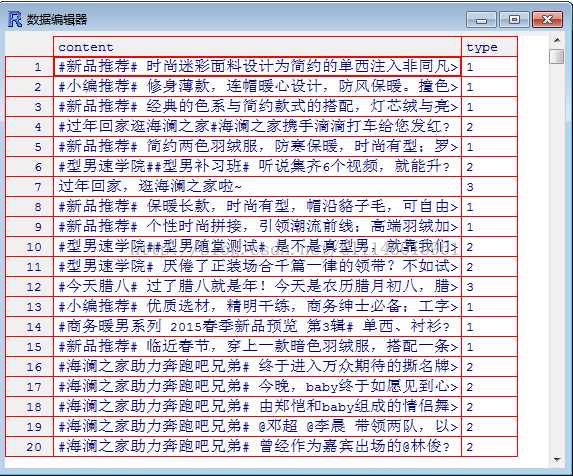Image resolution: width=573 pixels, height=476 pixels.
Task: Click content cell '优质选材，精明干练'
Action: pyautogui.click(x=257, y=307)
